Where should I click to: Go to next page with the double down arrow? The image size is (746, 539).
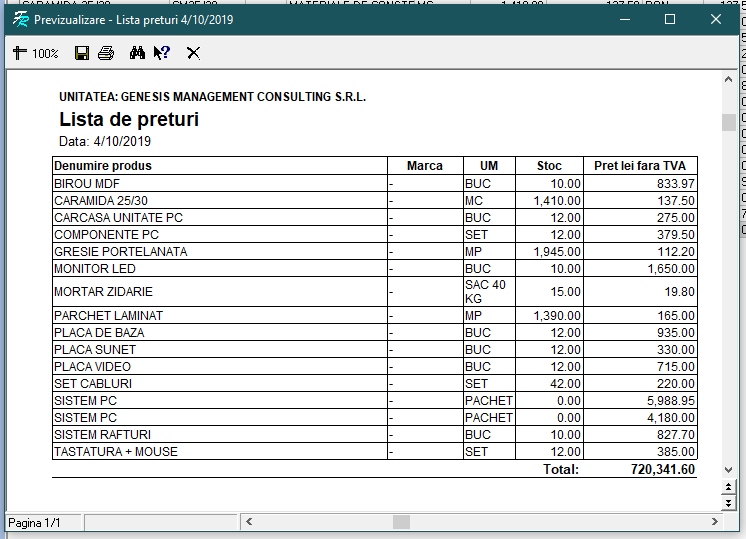(728, 502)
